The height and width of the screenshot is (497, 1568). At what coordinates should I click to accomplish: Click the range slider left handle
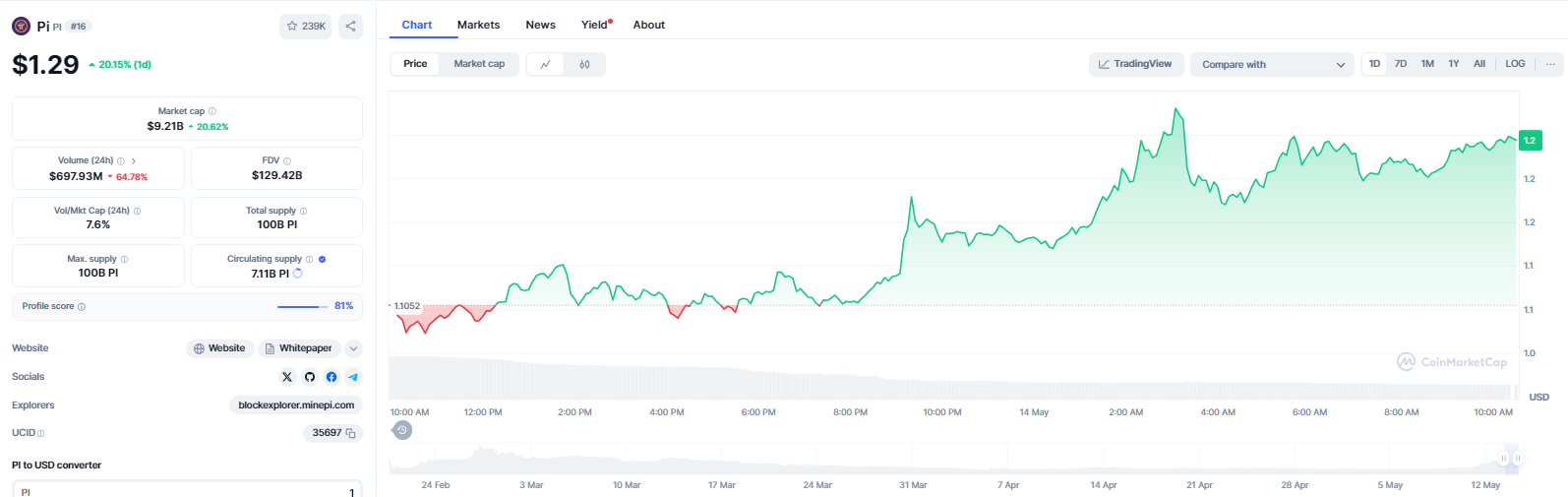1504,459
